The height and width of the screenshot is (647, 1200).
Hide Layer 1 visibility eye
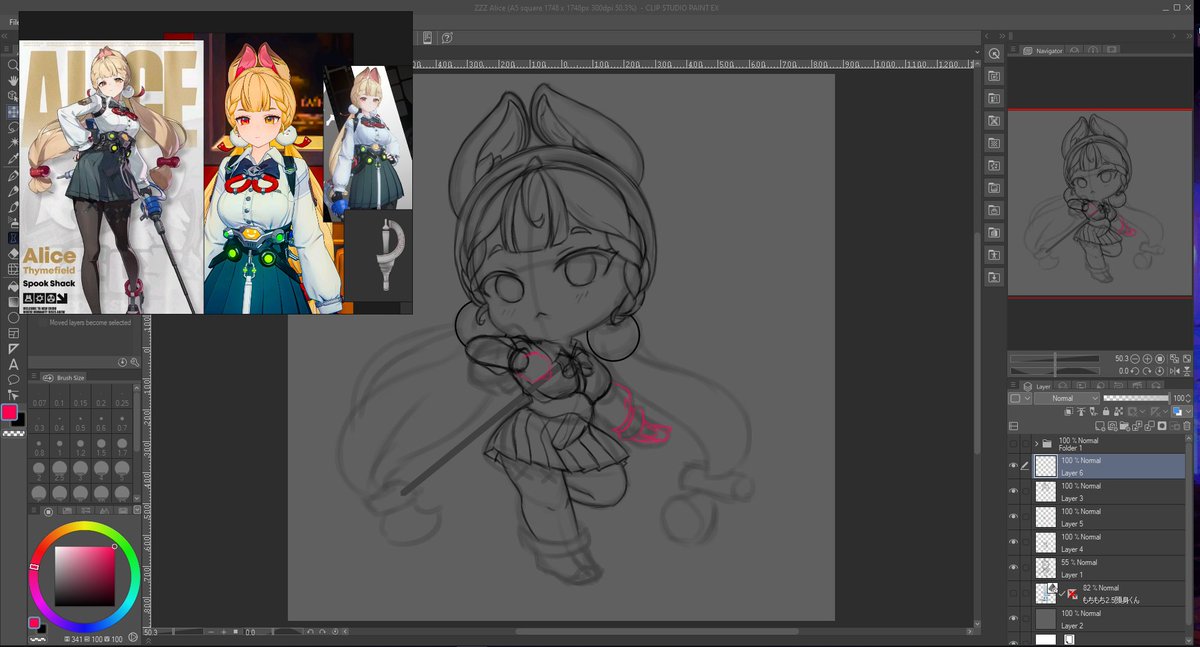1013,568
